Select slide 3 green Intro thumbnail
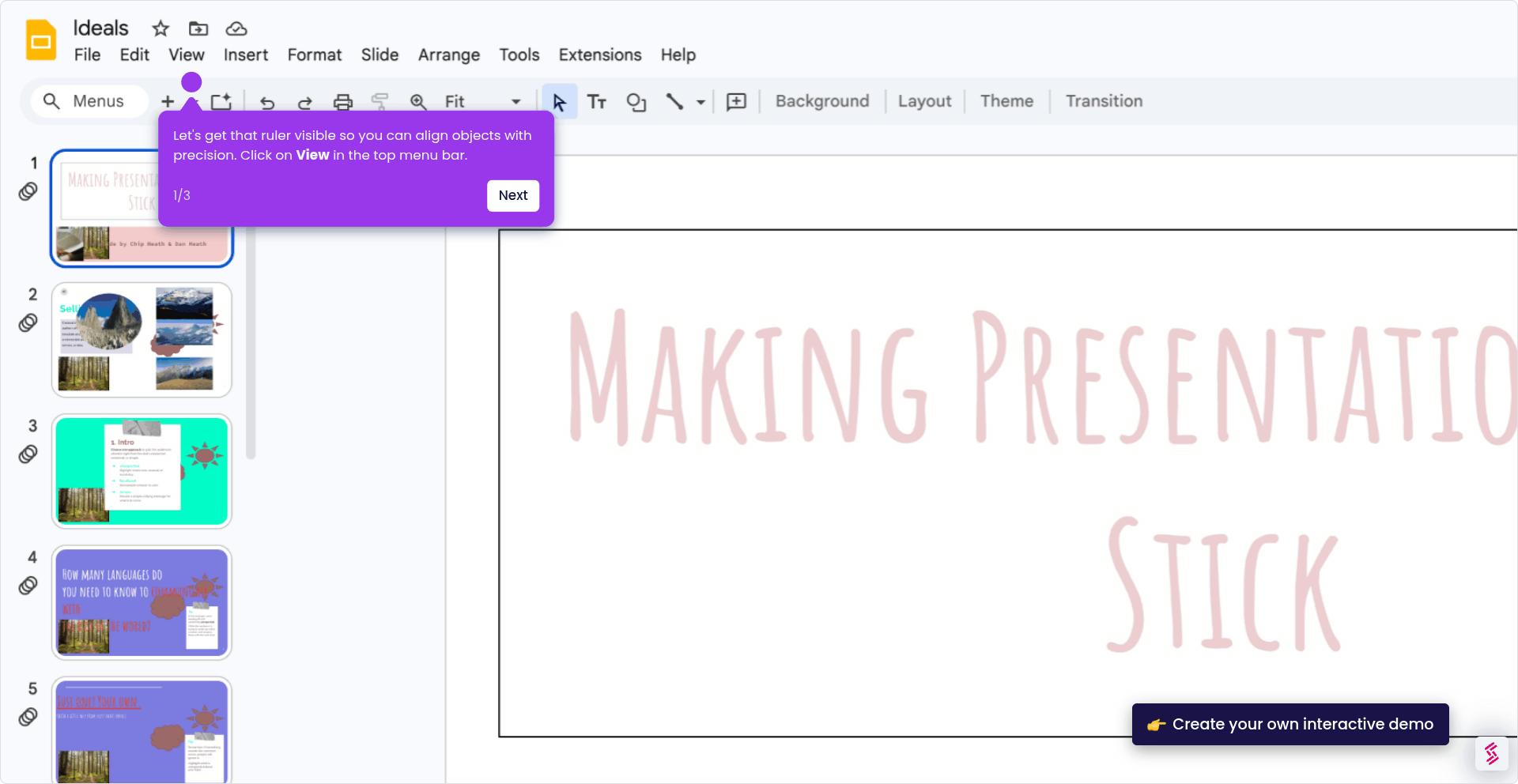The image size is (1518, 784). [x=142, y=471]
